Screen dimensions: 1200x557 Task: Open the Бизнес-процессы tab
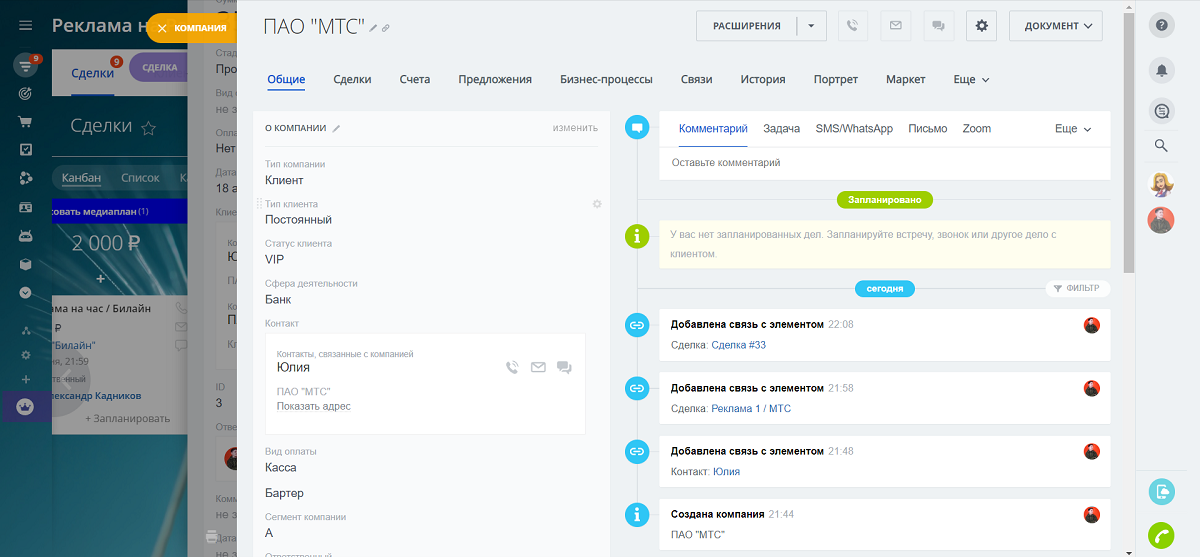click(x=606, y=79)
